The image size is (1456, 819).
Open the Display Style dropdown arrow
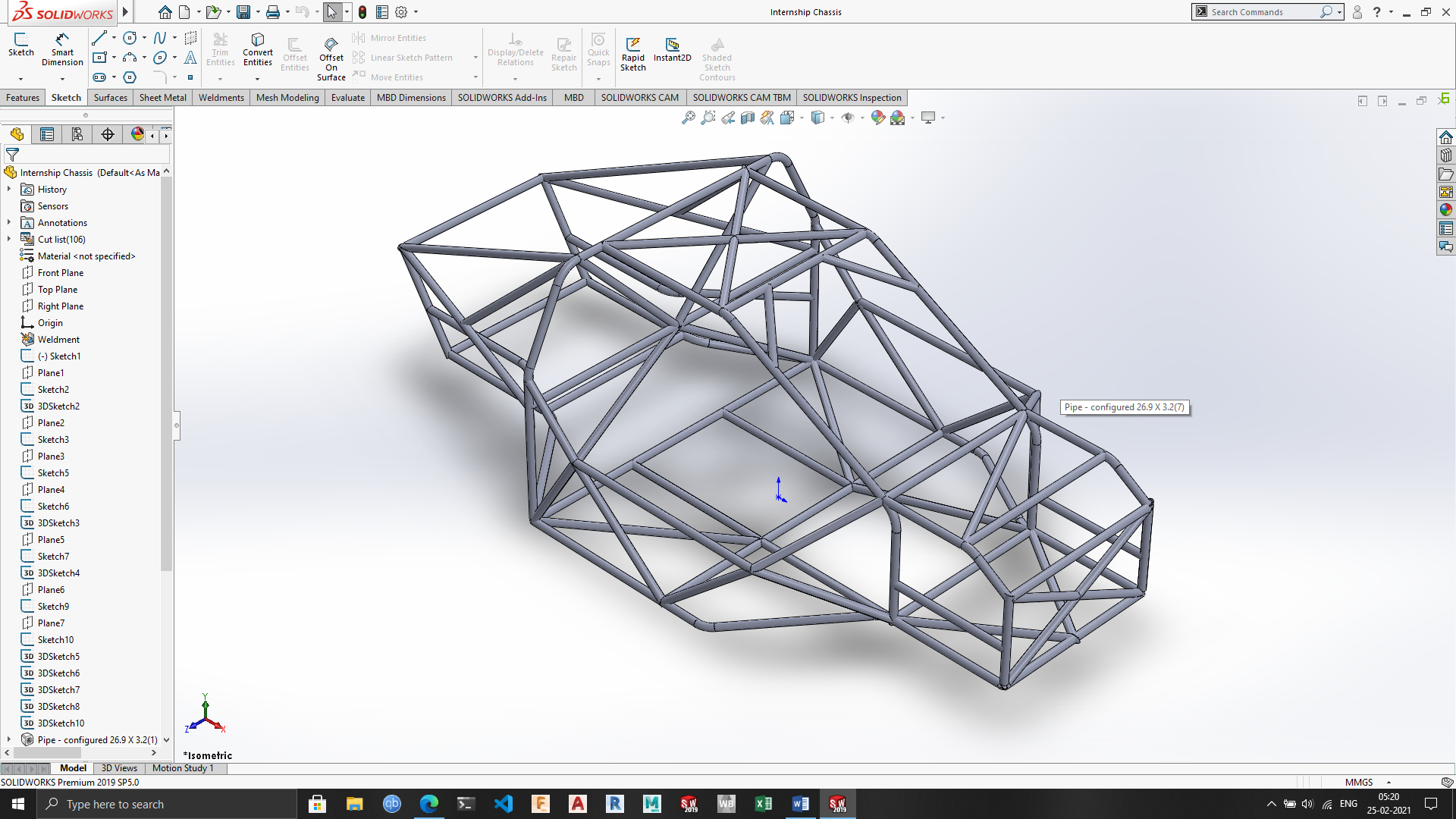tap(832, 118)
